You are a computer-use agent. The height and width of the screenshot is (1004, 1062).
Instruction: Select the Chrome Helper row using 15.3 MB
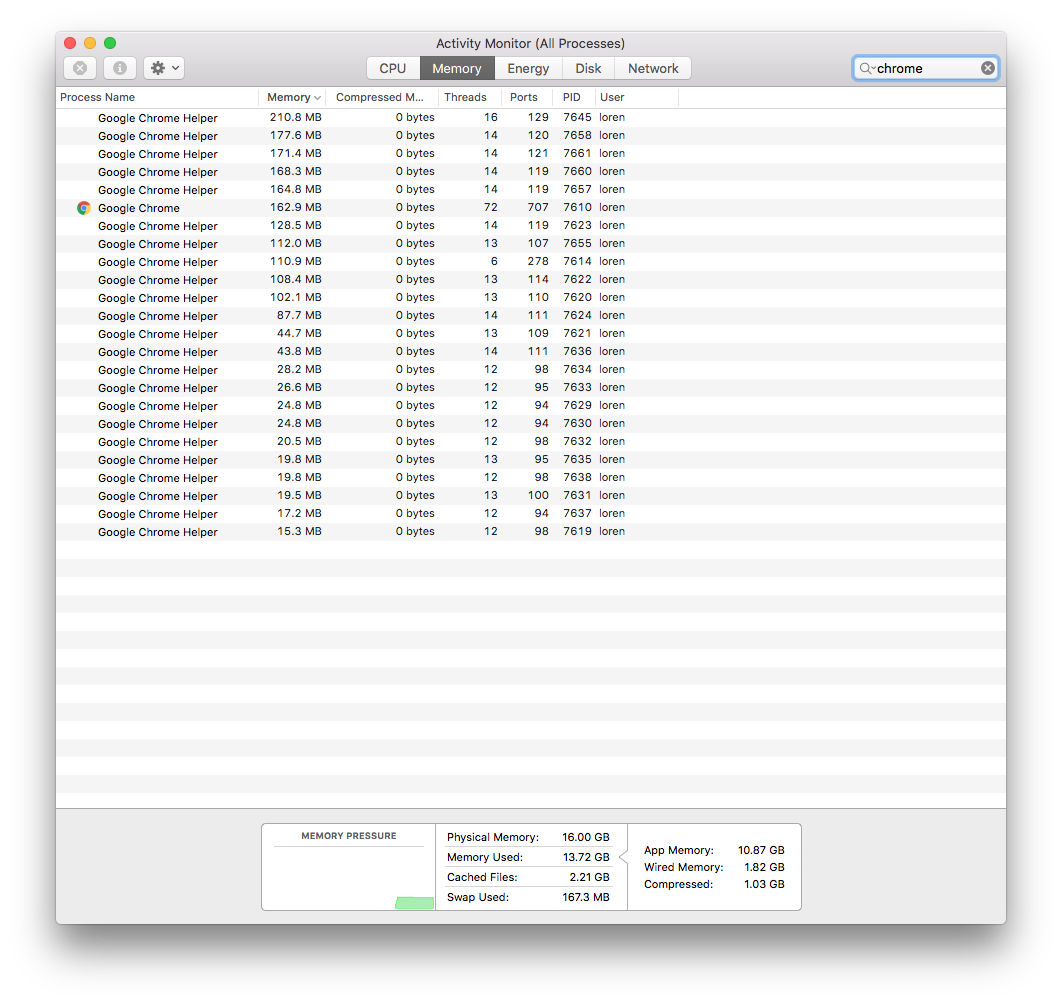point(531,532)
